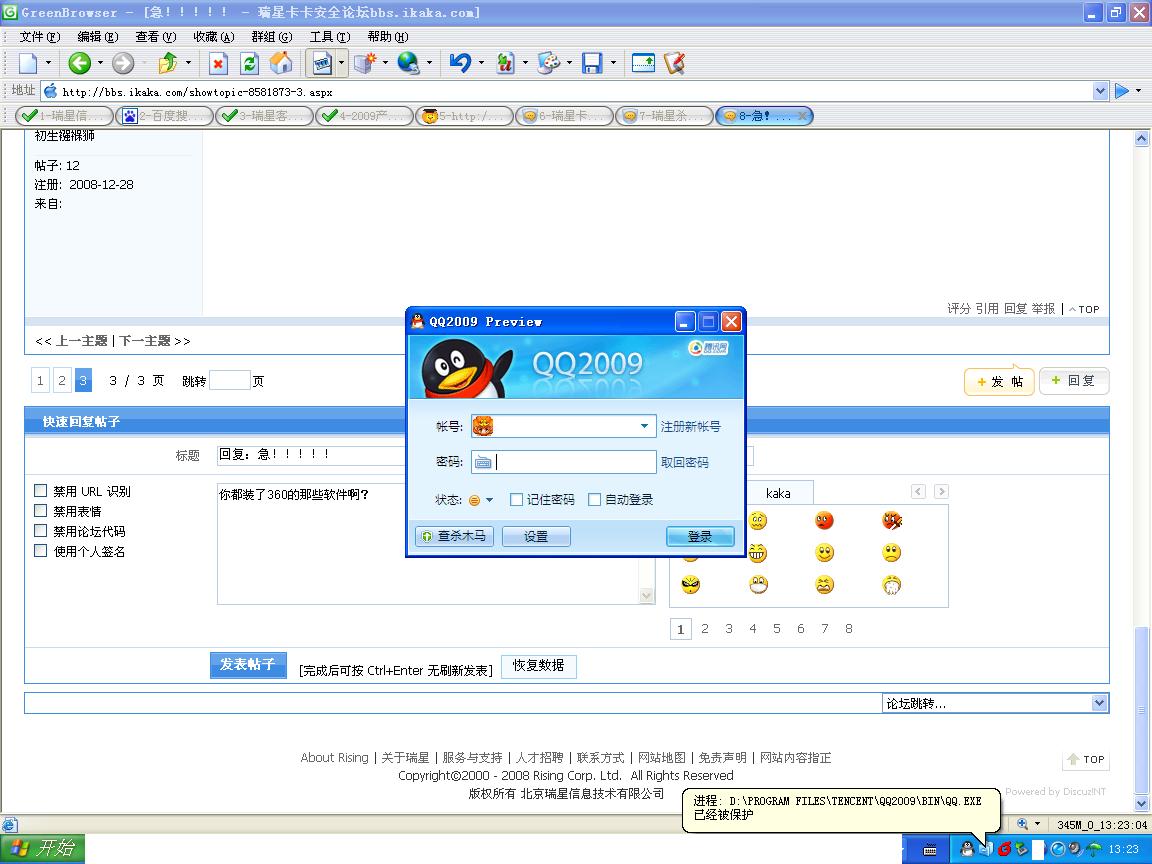Screen dimensions: 1152x864
Task: Go to forum page 2 in the pagination
Action: click(x=62, y=381)
